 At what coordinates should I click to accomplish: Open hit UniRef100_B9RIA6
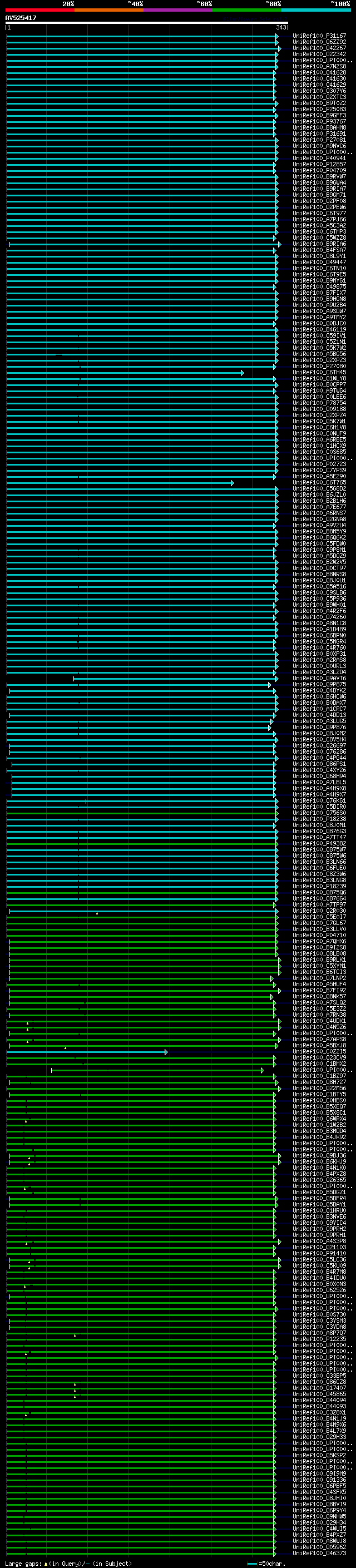point(319,244)
